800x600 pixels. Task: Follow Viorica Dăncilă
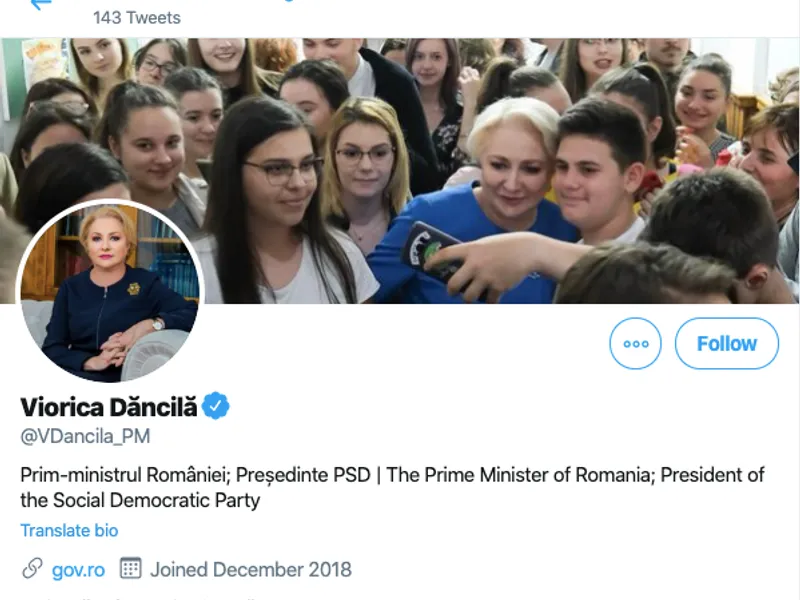(726, 343)
